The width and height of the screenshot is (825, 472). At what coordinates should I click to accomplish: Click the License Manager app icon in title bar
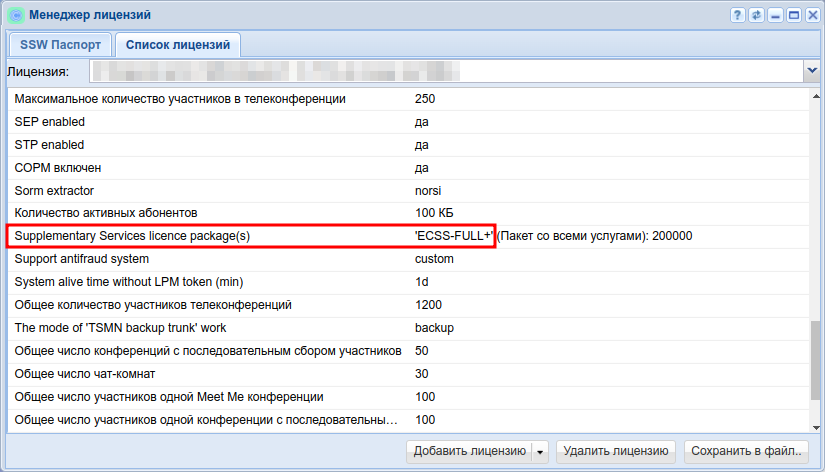(15, 15)
